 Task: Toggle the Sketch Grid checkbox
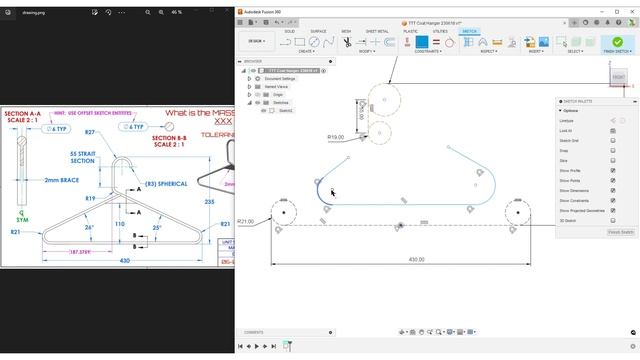613,140
